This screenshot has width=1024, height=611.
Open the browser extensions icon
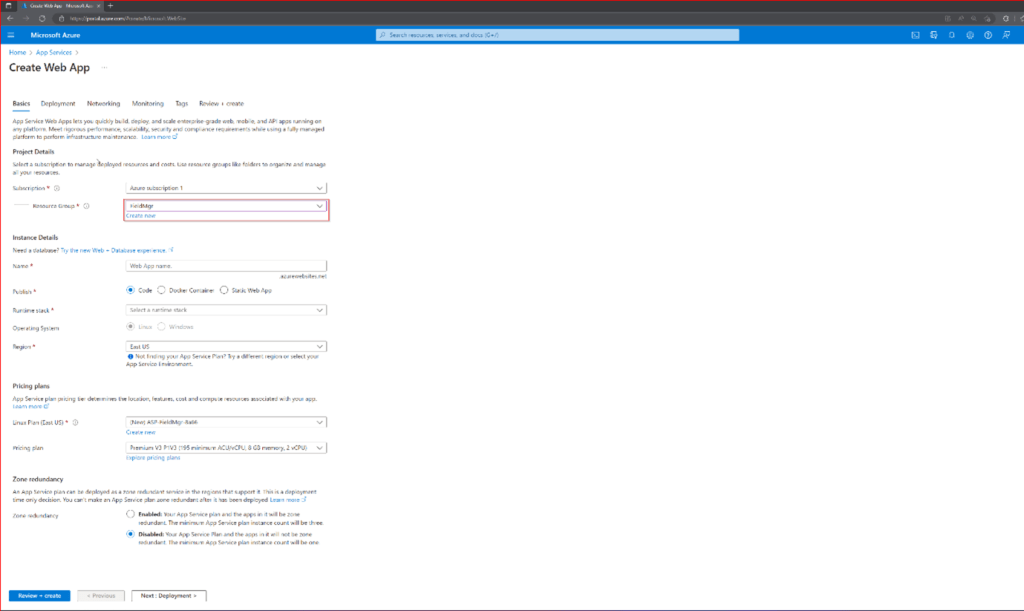(1006, 18)
